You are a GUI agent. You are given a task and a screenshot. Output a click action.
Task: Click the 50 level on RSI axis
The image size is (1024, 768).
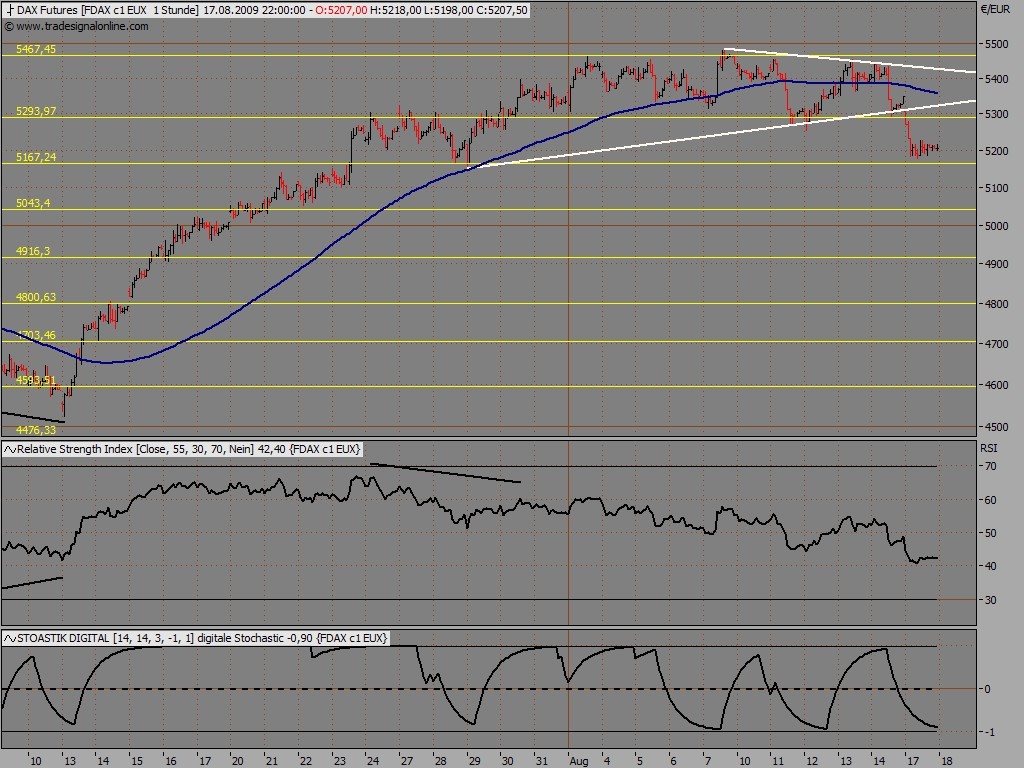pos(991,534)
